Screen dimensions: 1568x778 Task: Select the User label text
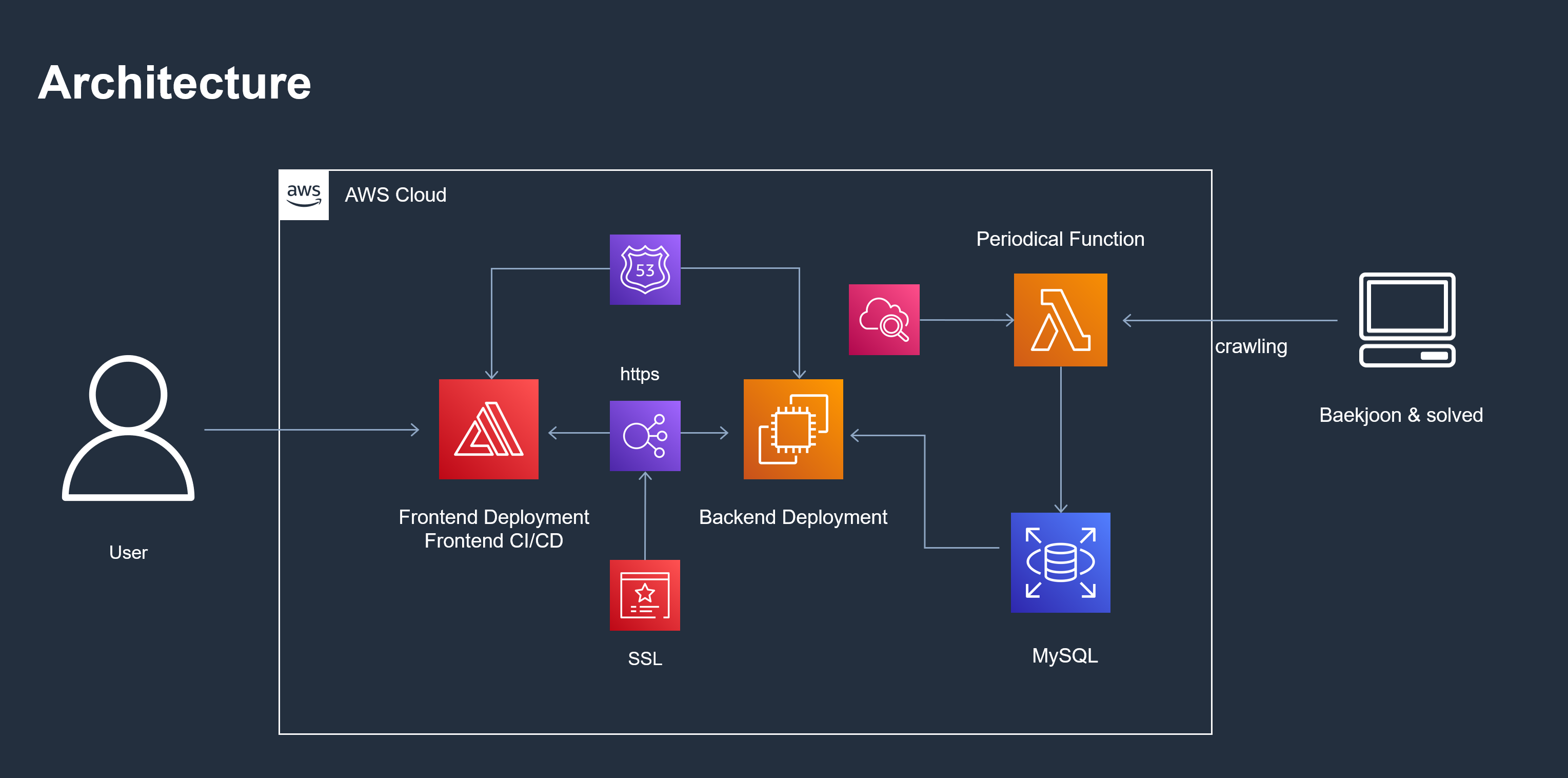tap(128, 553)
